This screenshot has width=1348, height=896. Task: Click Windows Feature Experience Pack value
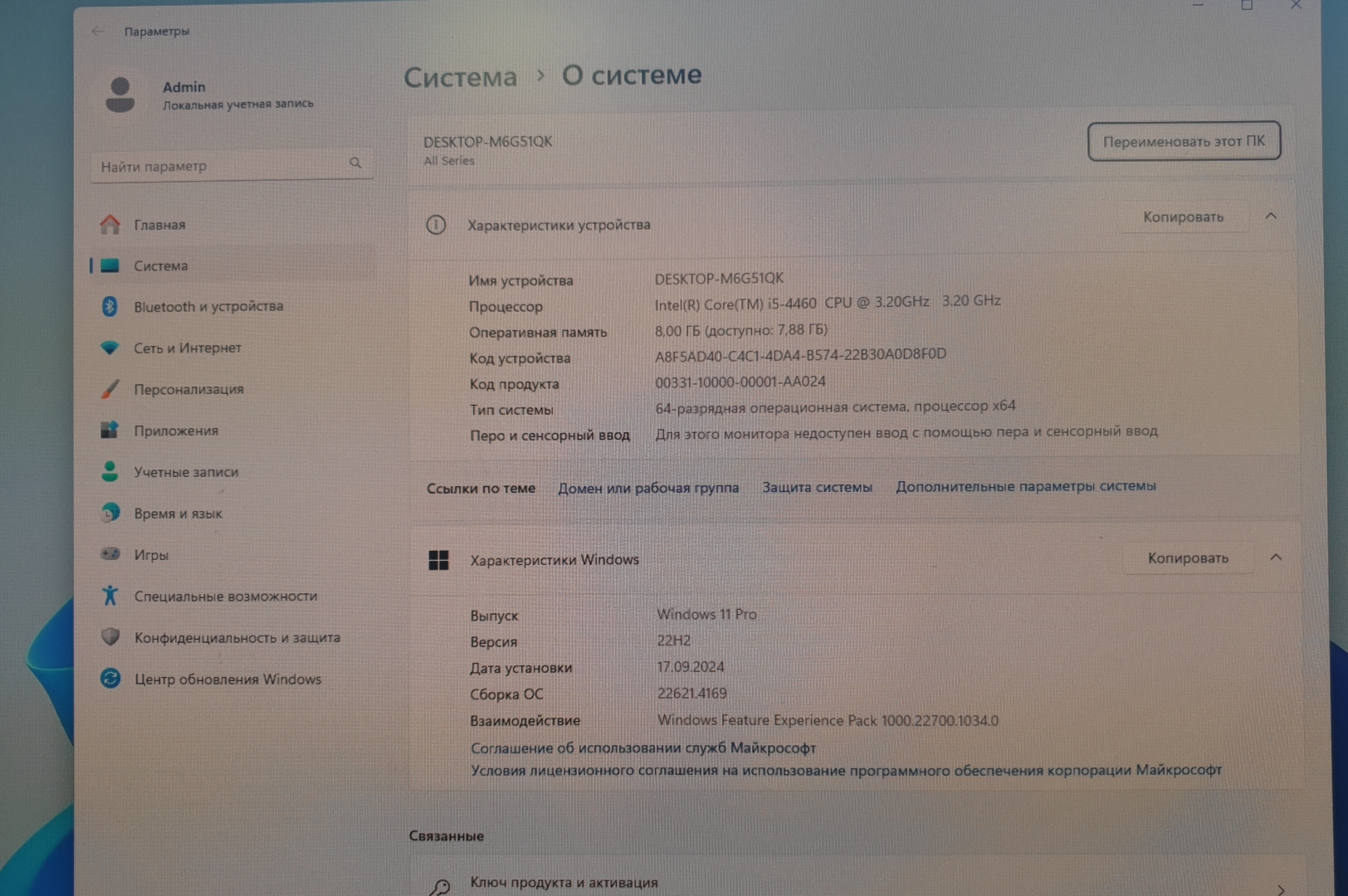828,720
